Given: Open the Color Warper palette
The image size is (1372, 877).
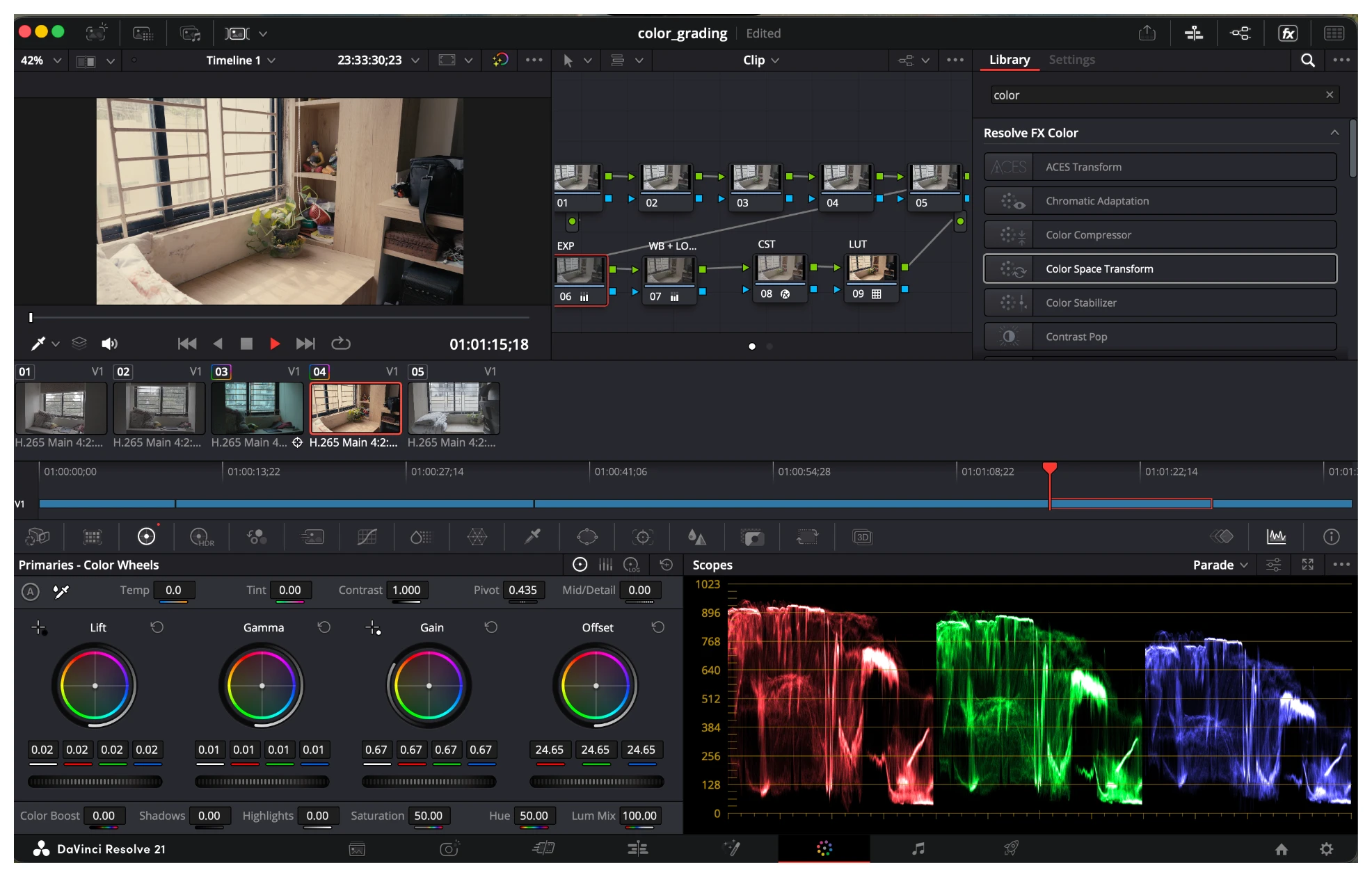Looking at the screenshot, I should click(x=477, y=537).
